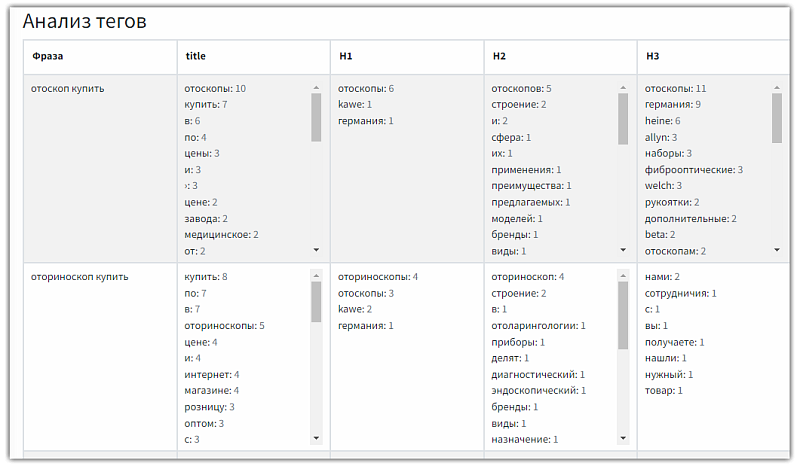This screenshot has width=800, height=466.
Task: Click the H3 column header
Action: [x=653, y=57]
